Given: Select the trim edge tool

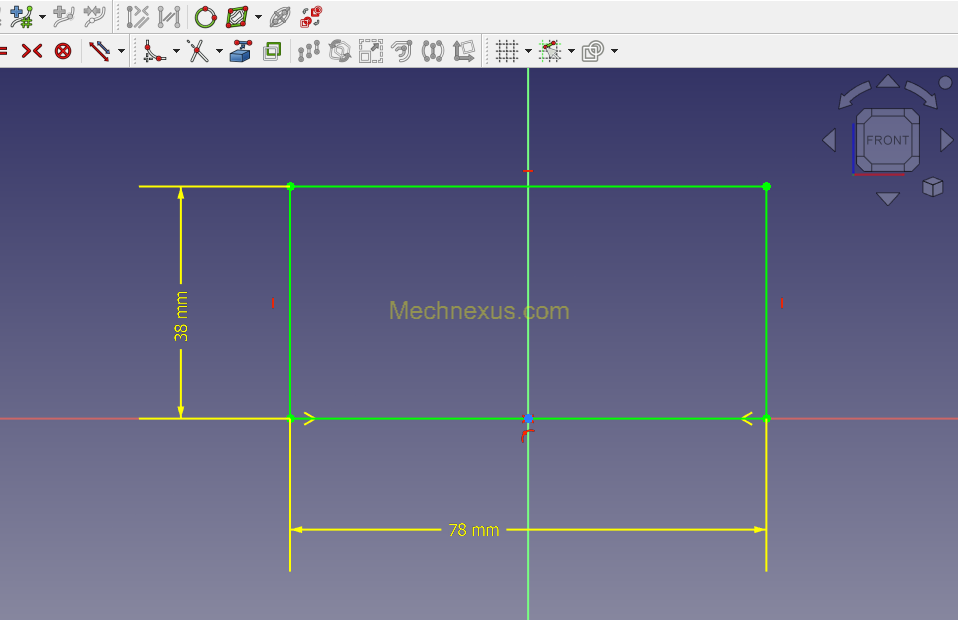Looking at the screenshot, I should point(197,51).
